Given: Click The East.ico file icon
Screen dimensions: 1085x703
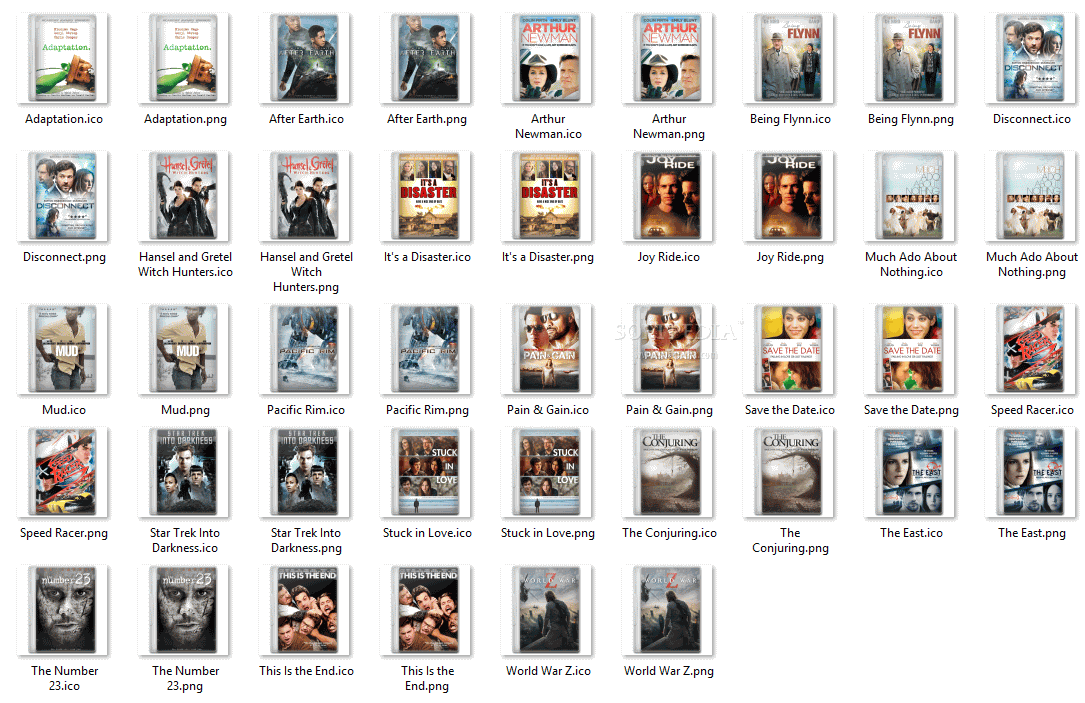Looking at the screenshot, I should pos(911,473).
